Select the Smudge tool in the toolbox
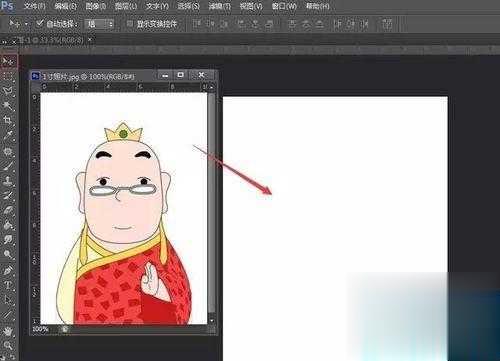The width and height of the screenshot is (500, 361). 8,240
